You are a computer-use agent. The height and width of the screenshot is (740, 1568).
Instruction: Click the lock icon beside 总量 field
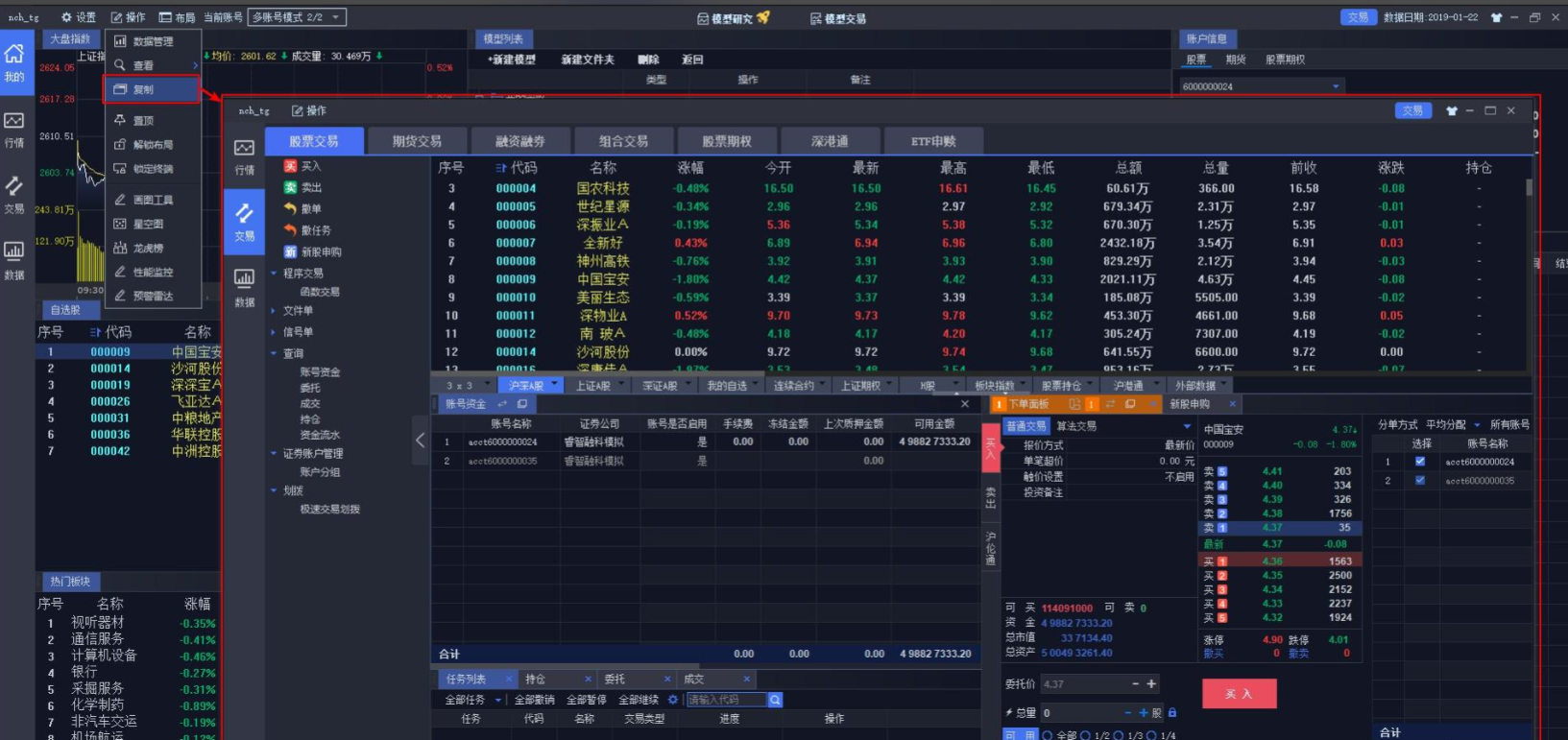coord(1172,713)
